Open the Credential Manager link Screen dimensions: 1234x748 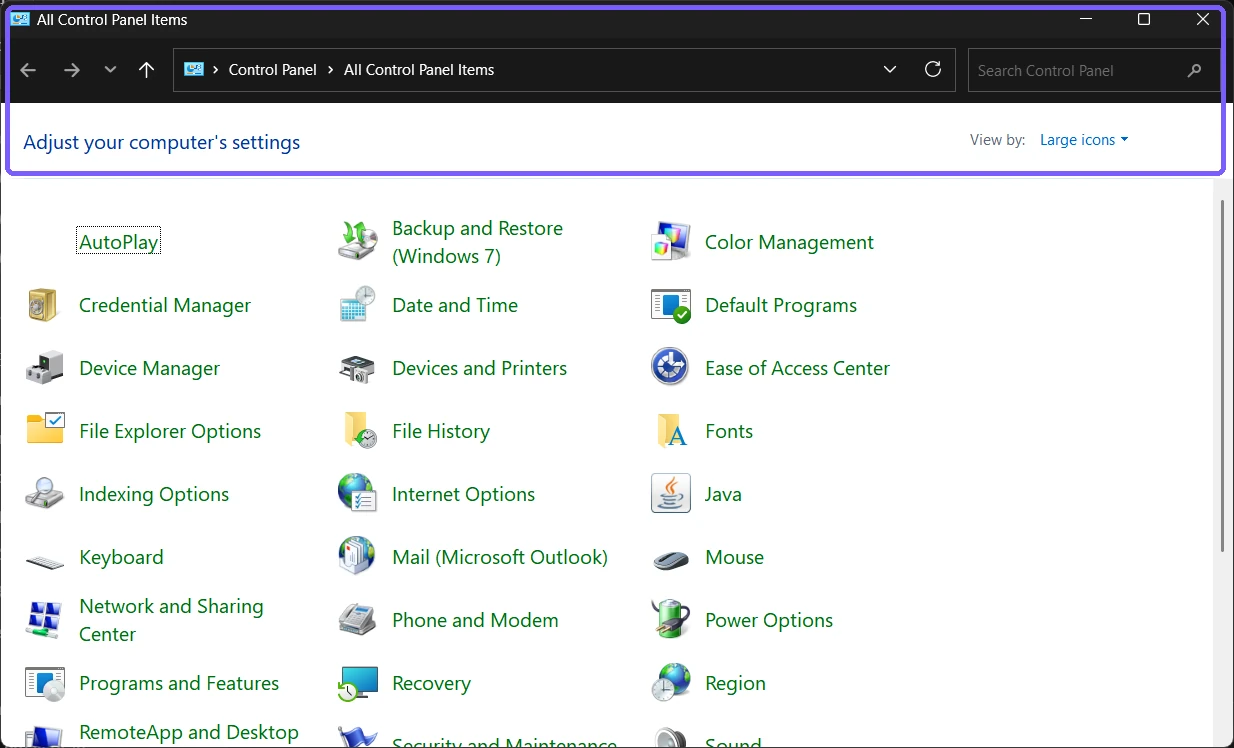pos(165,305)
